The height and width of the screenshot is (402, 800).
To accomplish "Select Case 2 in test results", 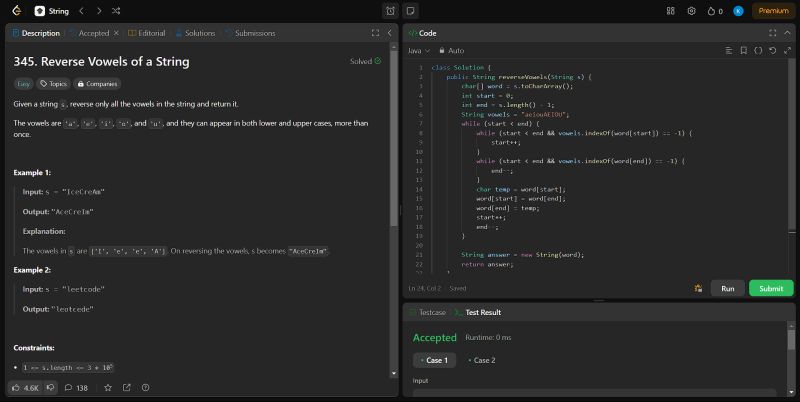I will click(x=482, y=360).
